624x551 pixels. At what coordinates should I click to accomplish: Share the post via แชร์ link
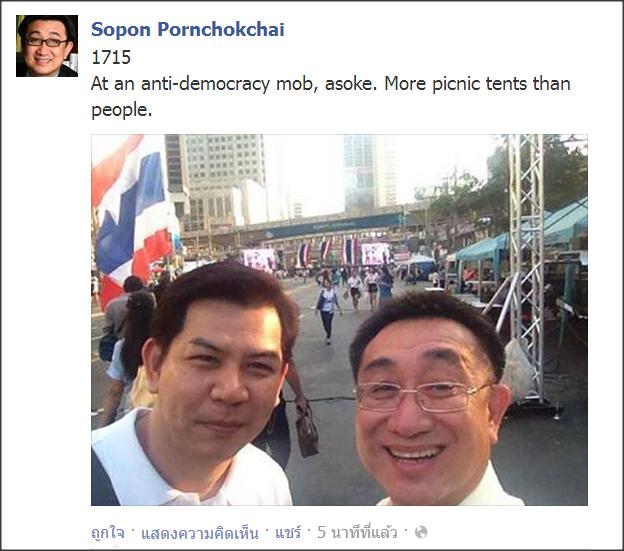click(x=288, y=532)
